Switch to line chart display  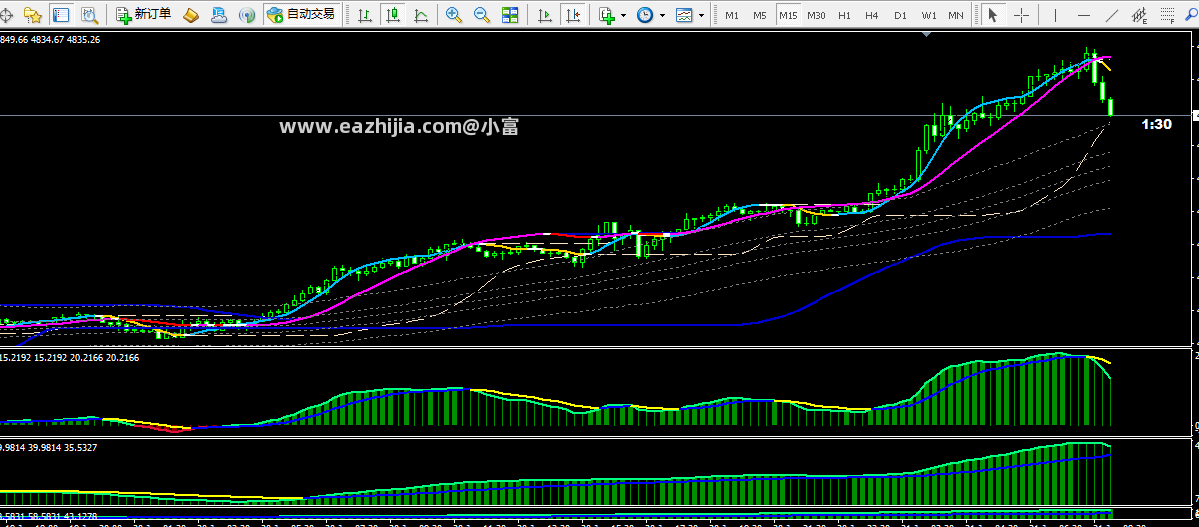[x=421, y=15]
